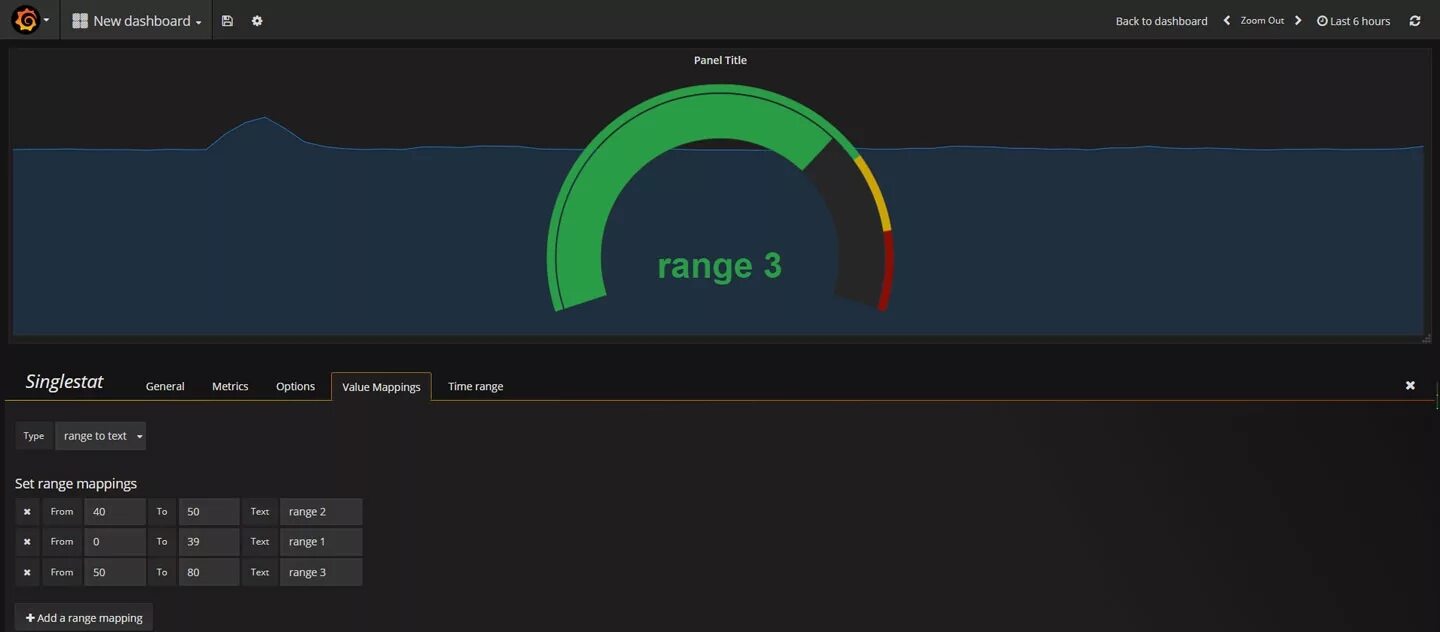Click the Text field containing range 3
This screenshot has width=1440, height=632.
321,573
